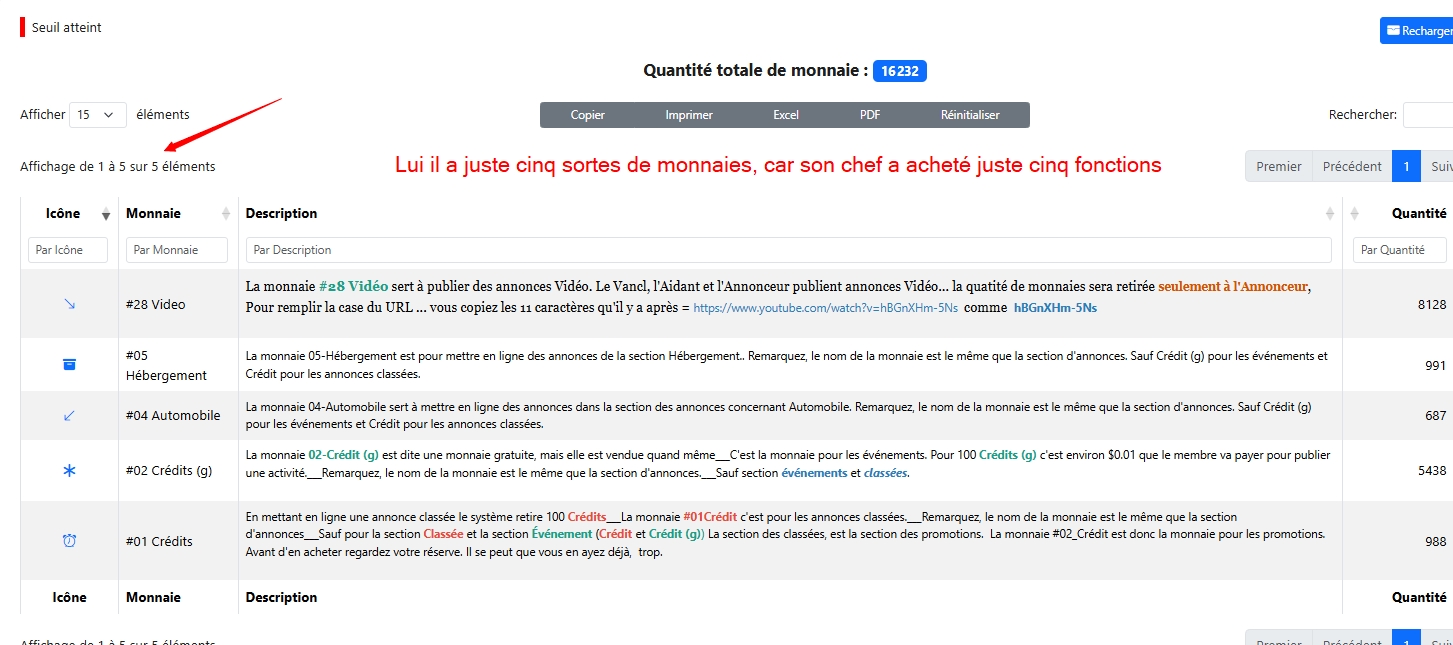Sort by the Description column sort arrows
Viewport: 1453px width, 645px height.
pyautogui.click(x=1329, y=213)
